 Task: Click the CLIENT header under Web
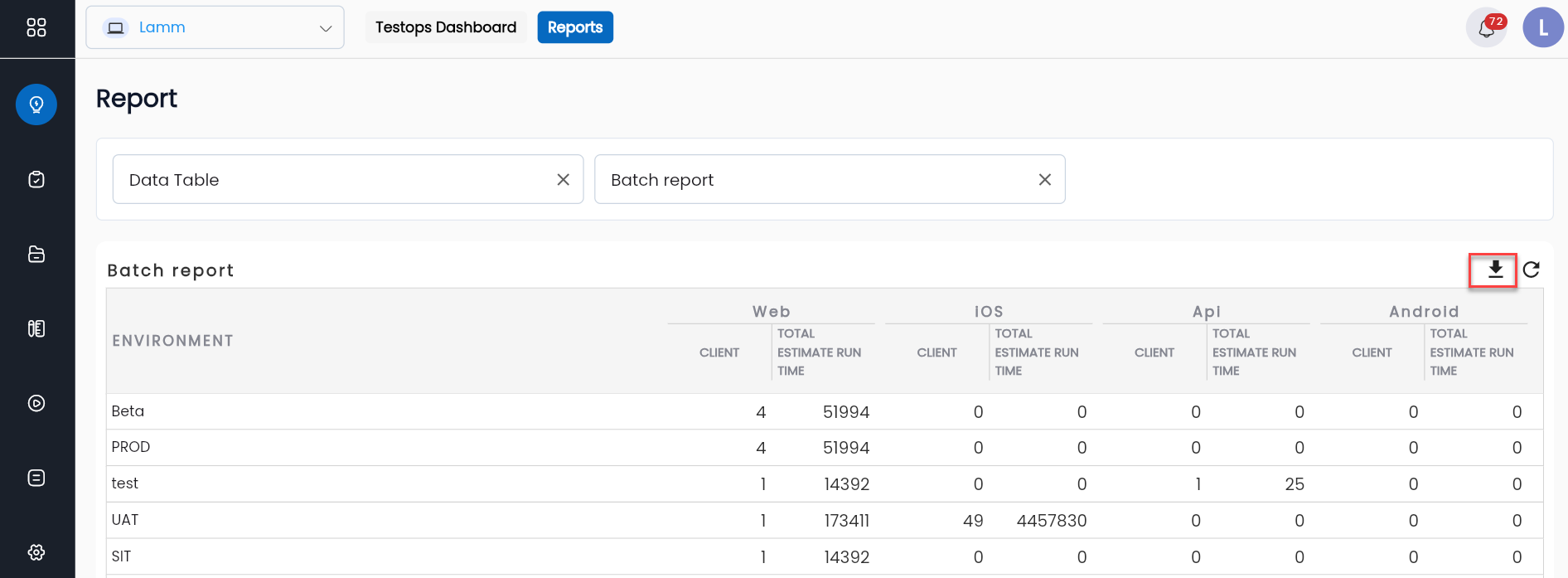[x=719, y=352]
